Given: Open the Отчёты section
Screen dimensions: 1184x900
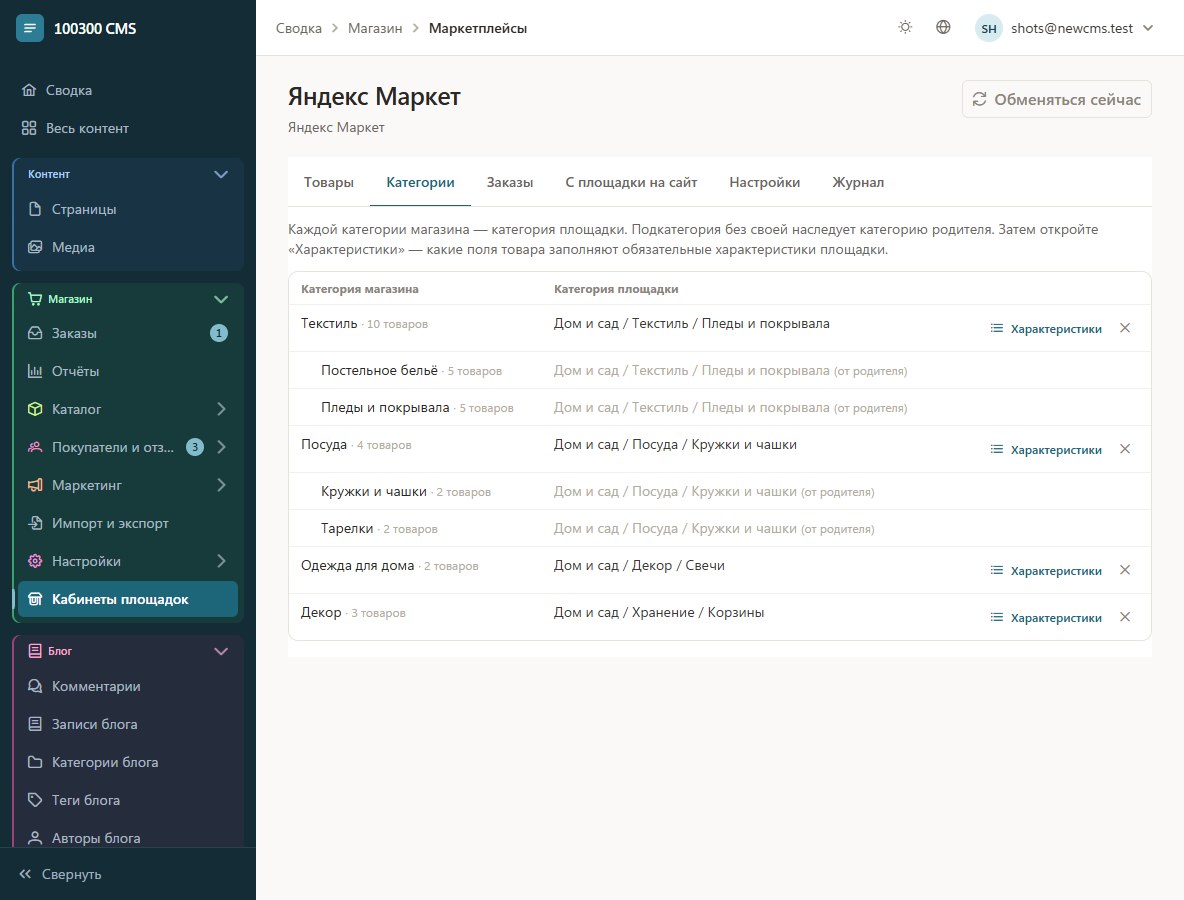Looking at the screenshot, I should point(128,371).
